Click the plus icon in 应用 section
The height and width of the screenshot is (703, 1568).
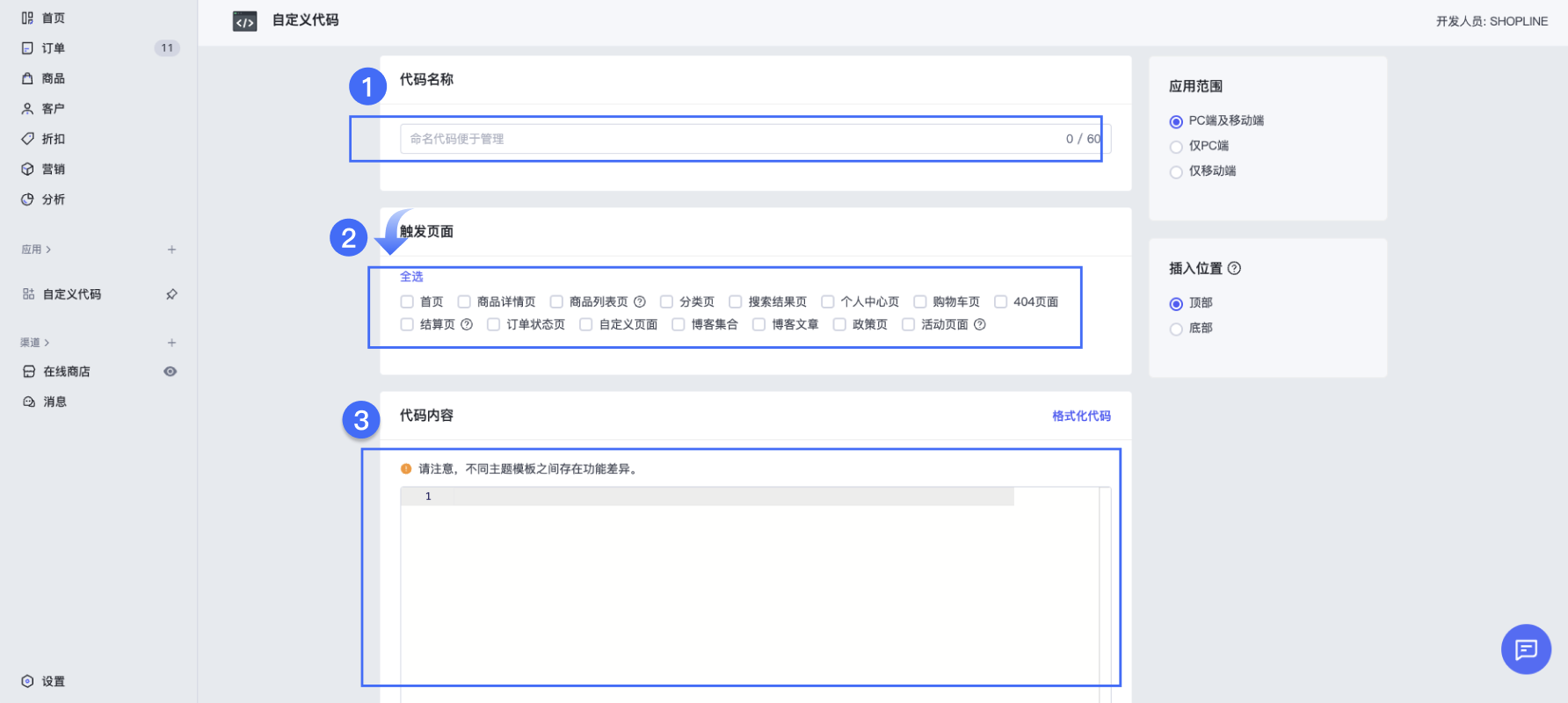click(x=171, y=250)
